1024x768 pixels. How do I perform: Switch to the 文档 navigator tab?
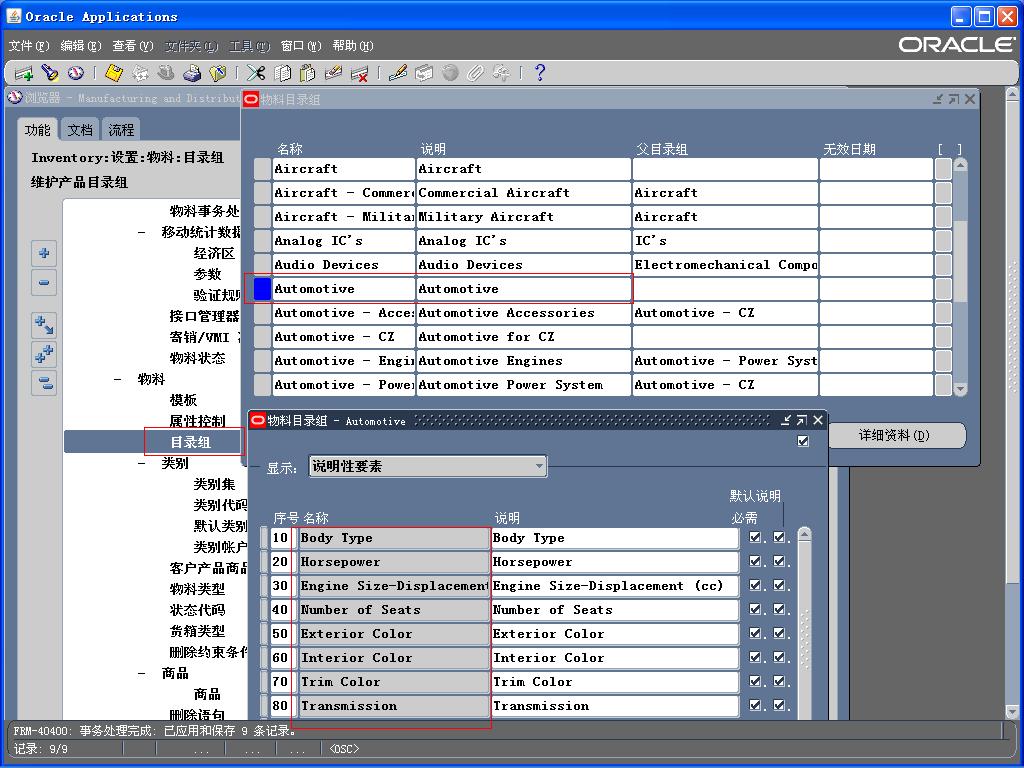(80, 130)
